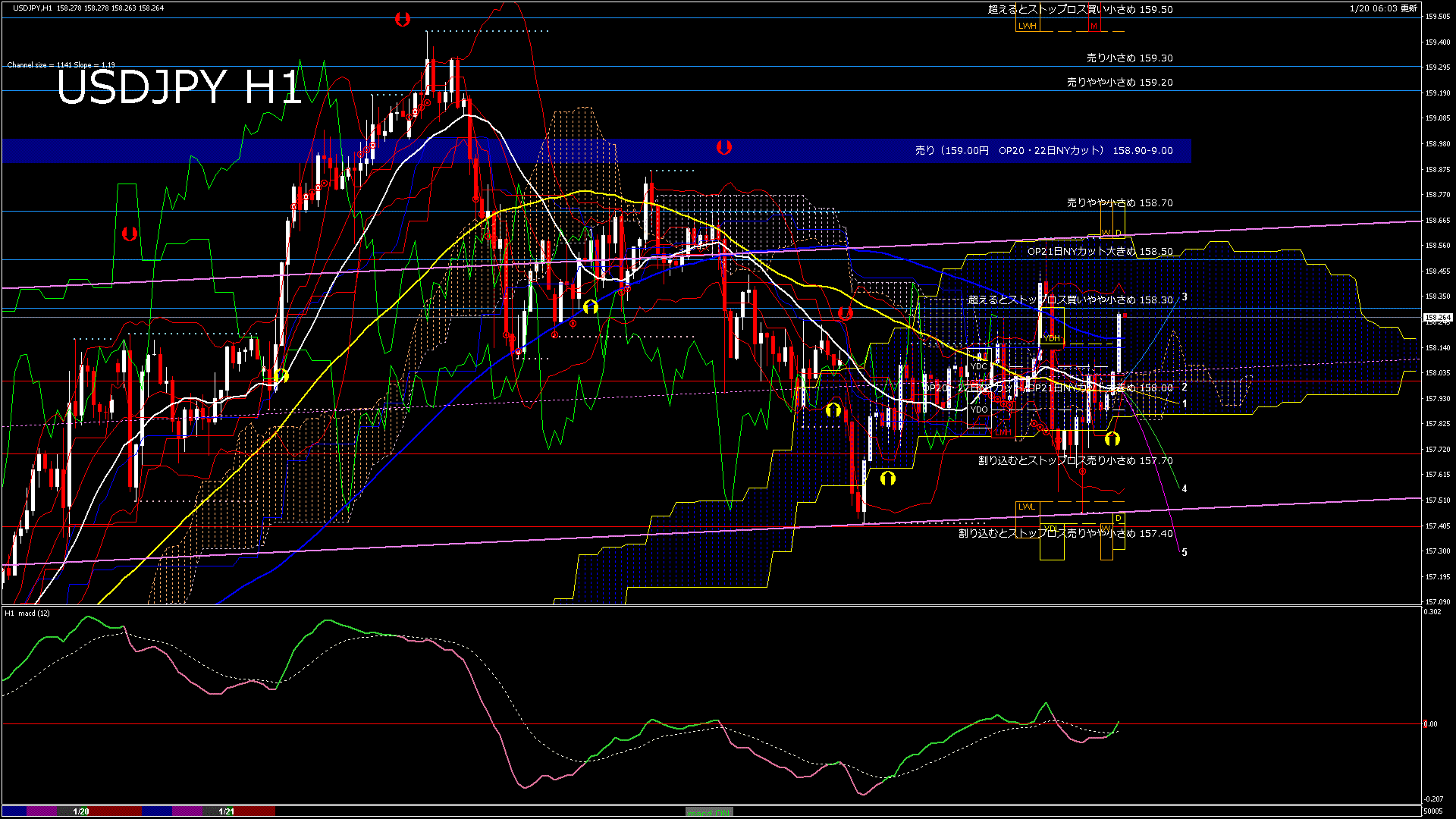Click the 'H1 macd (12)' indicator title
The width and height of the screenshot is (1456, 819).
[27, 613]
